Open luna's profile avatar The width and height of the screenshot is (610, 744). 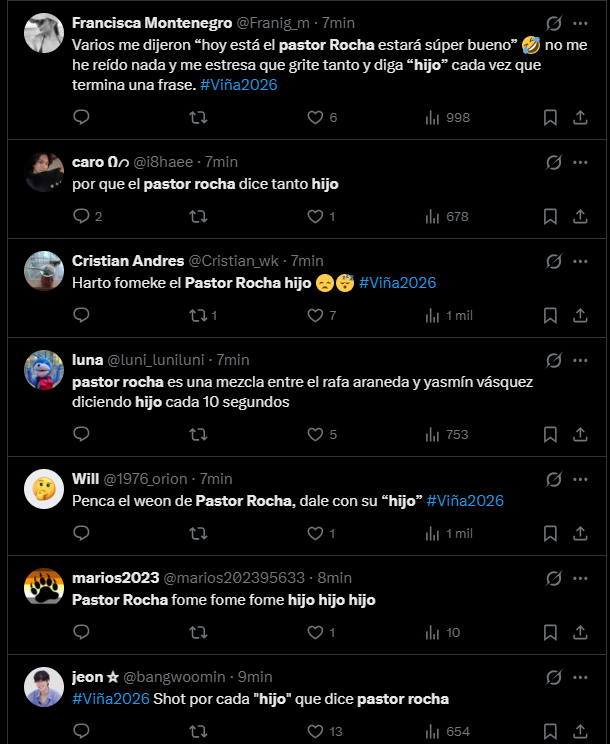click(x=44, y=370)
